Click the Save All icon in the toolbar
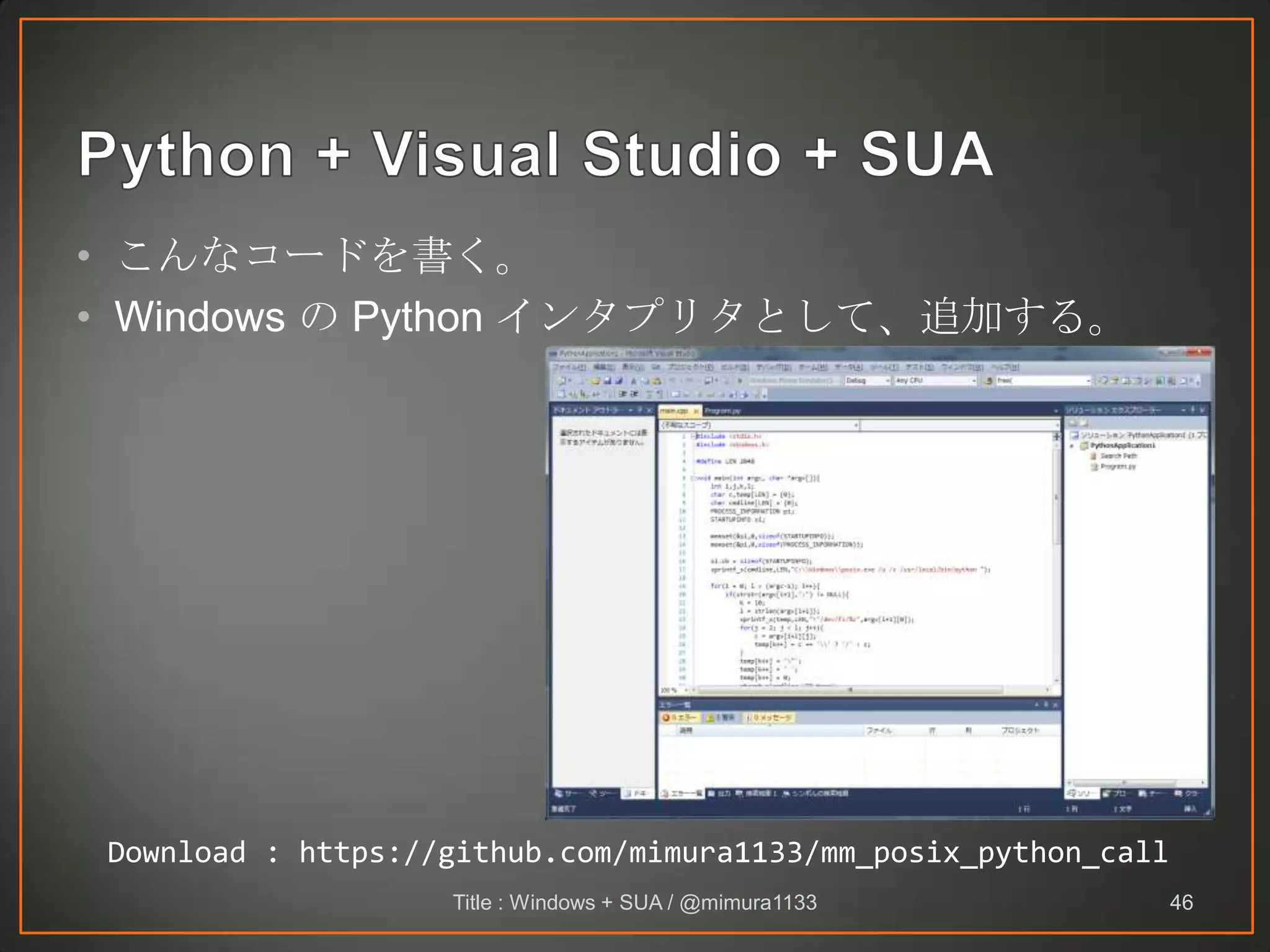 coord(619,381)
